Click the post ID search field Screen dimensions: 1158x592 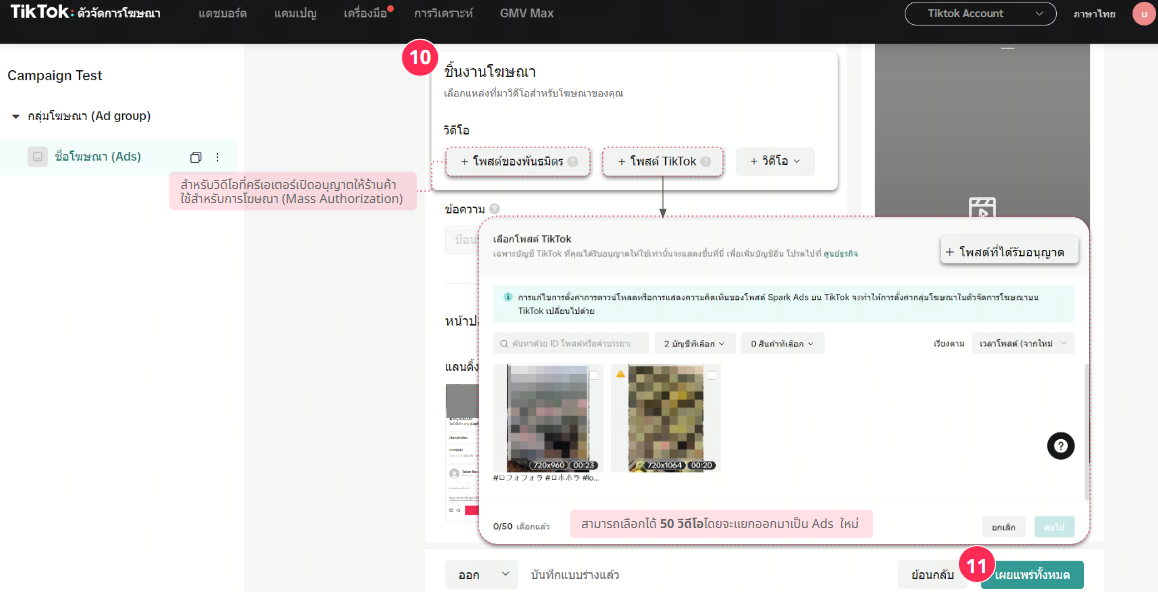[x=571, y=343]
